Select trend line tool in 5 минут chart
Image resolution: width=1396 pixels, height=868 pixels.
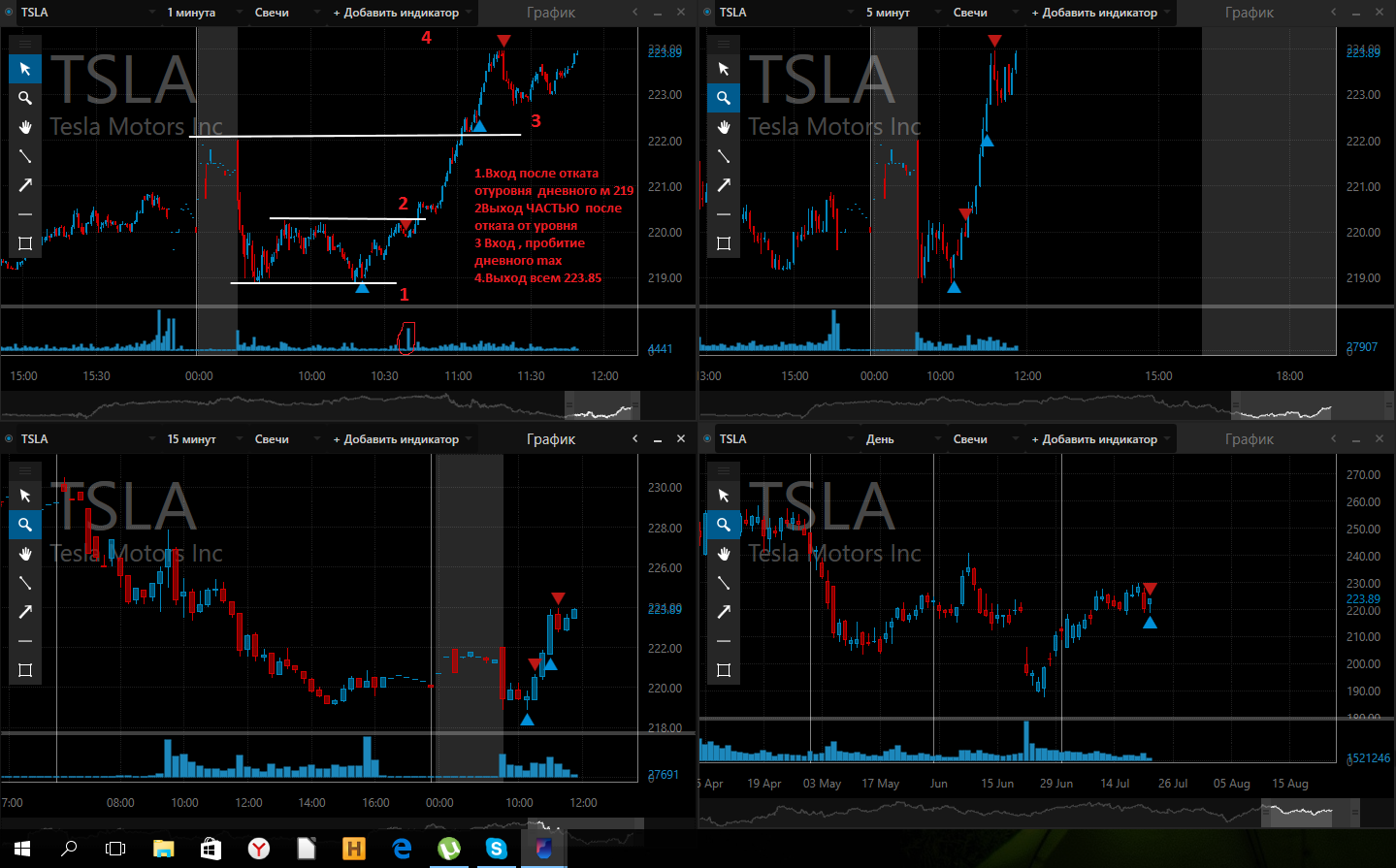click(724, 156)
